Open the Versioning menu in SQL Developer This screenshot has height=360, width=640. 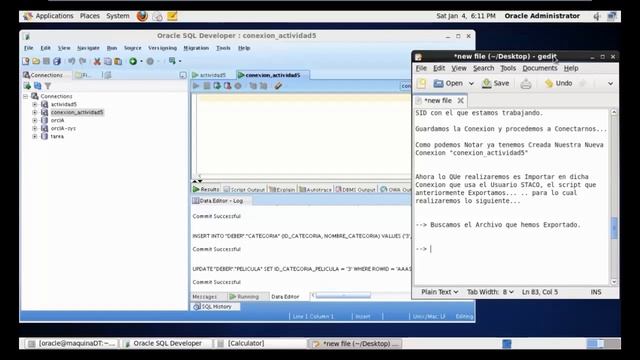coord(162,48)
